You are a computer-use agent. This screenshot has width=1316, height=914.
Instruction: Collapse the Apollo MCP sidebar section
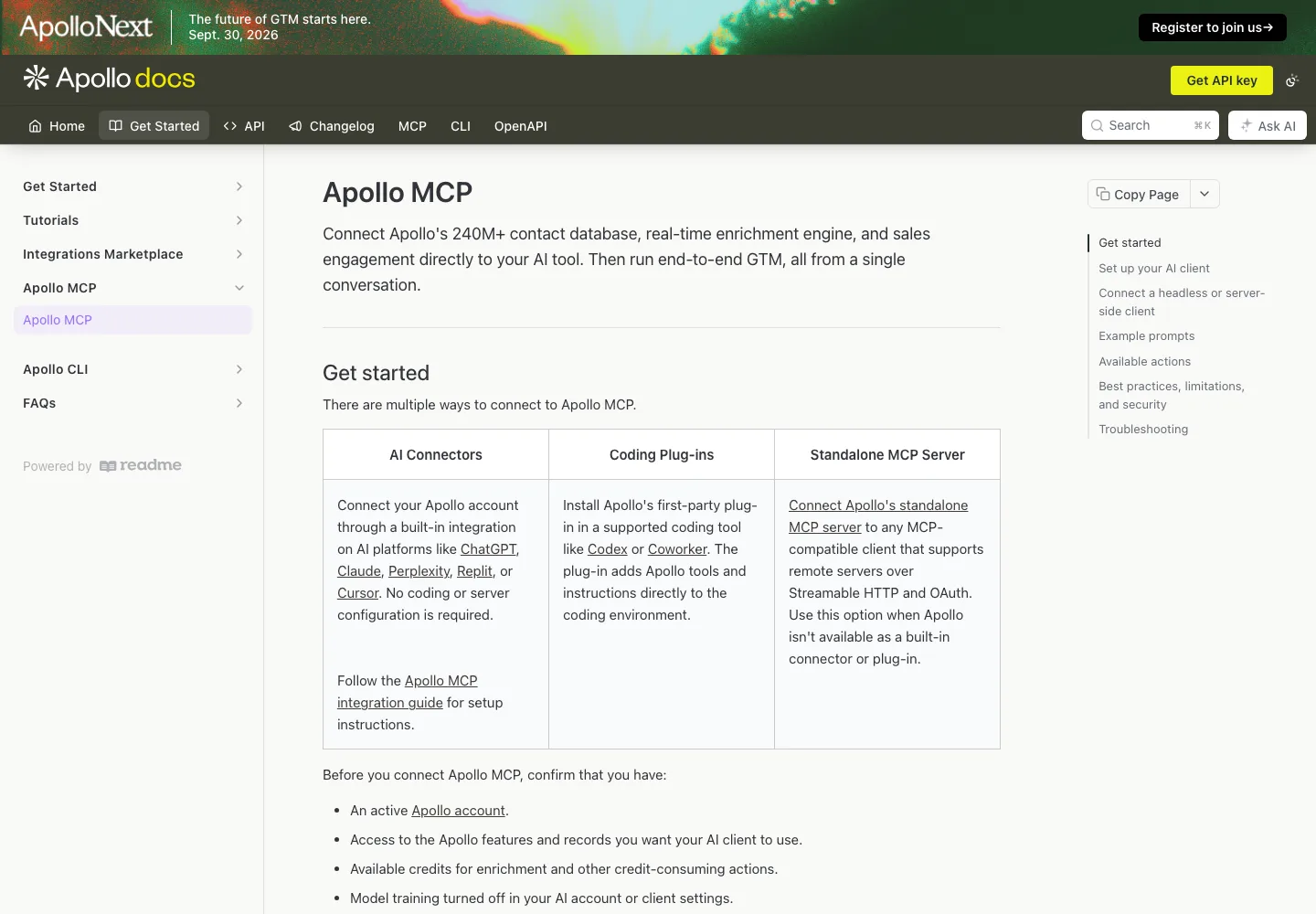click(239, 288)
